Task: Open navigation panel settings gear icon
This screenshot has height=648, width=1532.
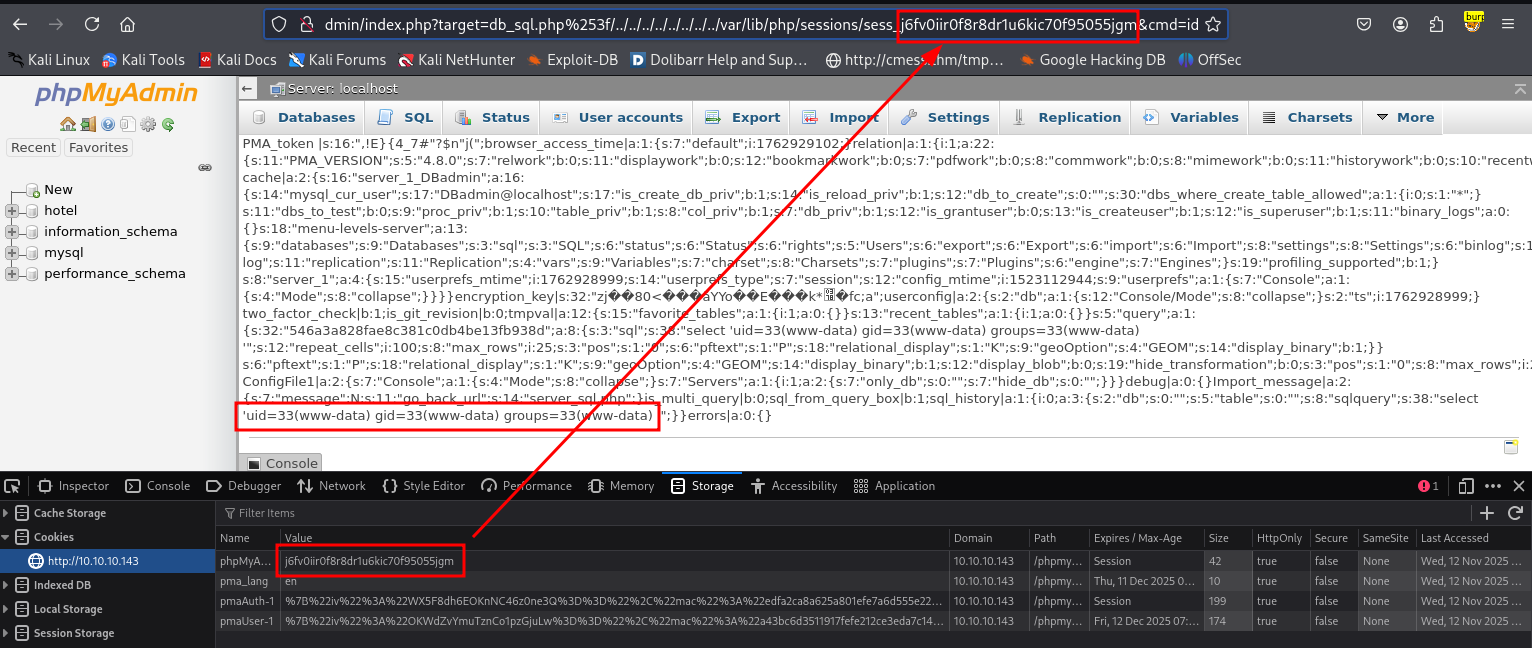Action: pos(148,125)
